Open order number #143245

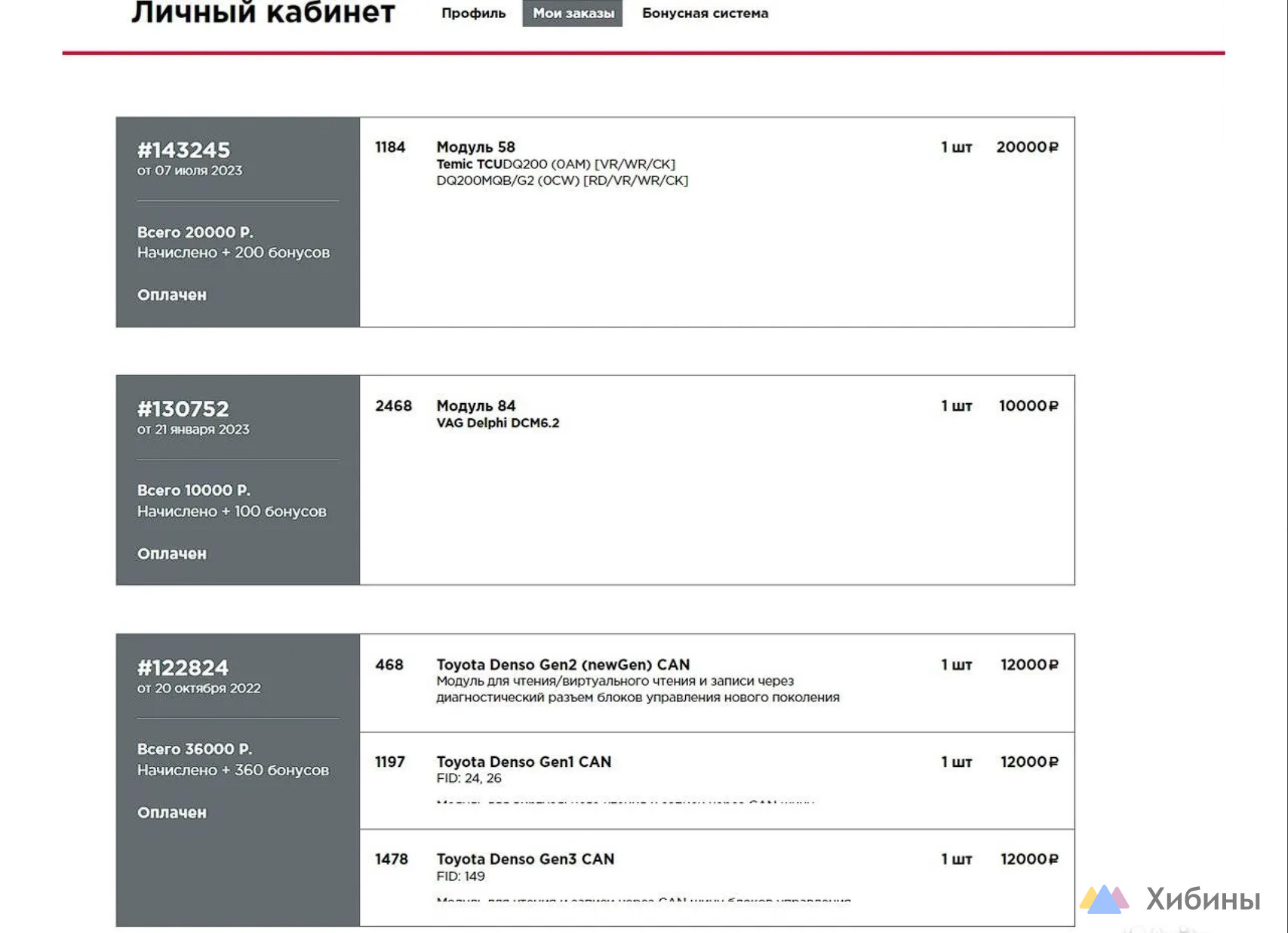(x=183, y=149)
